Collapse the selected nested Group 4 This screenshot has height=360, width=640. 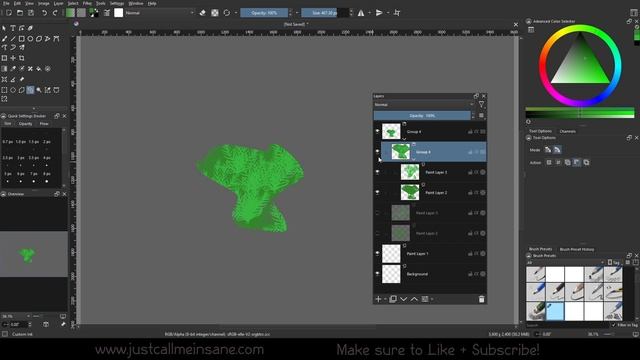tap(413, 160)
